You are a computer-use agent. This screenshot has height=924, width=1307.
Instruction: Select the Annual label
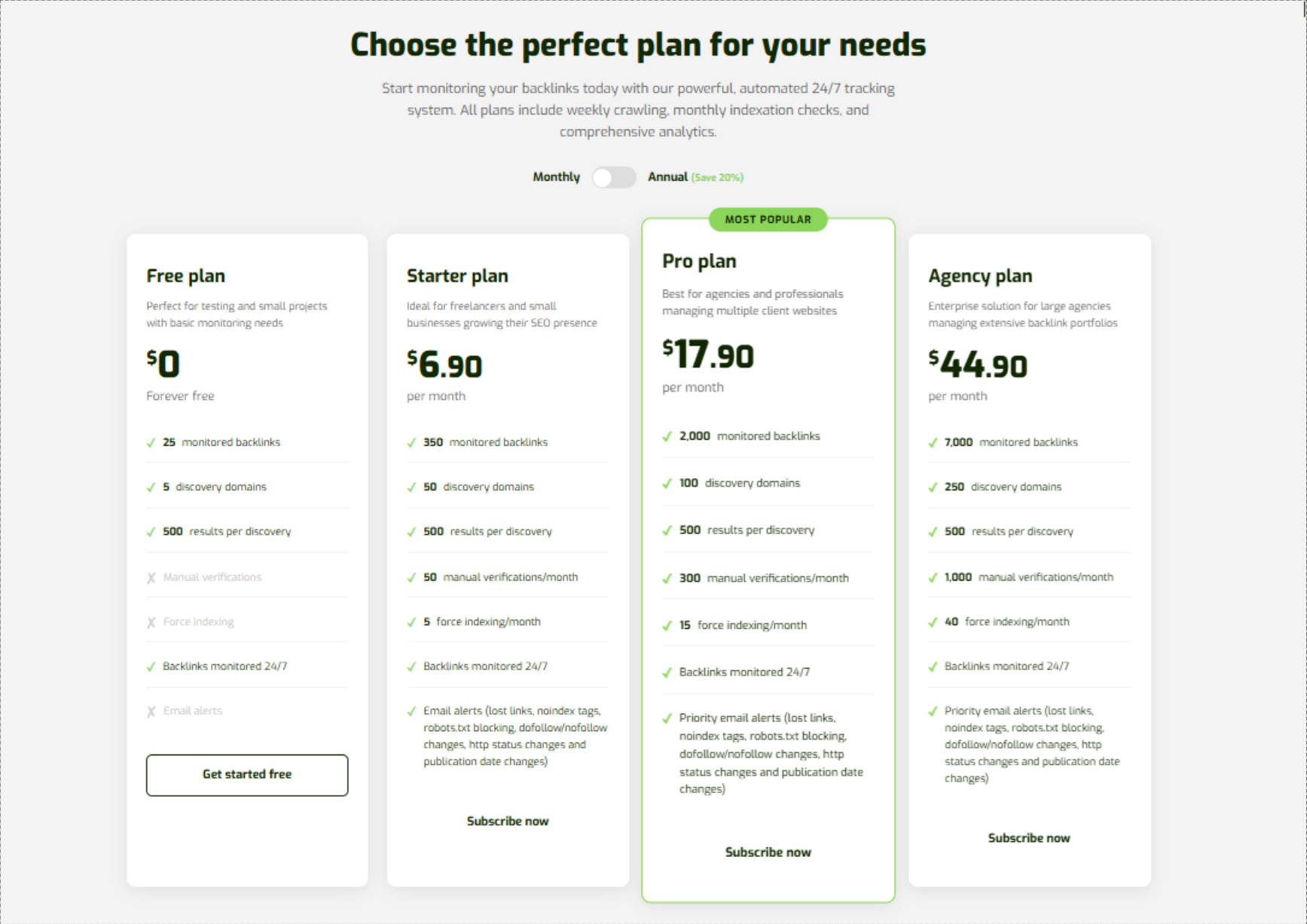pos(667,177)
